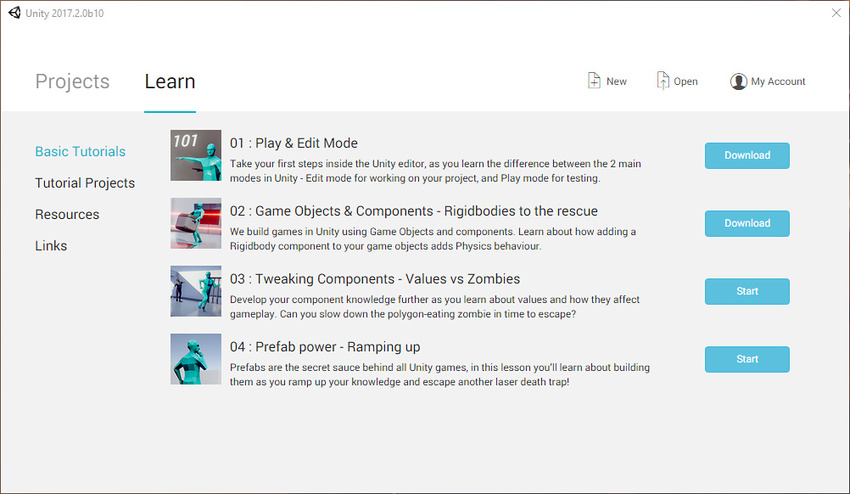Click the Tweaking Components tutorial thumbnail

[x=196, y=291]
